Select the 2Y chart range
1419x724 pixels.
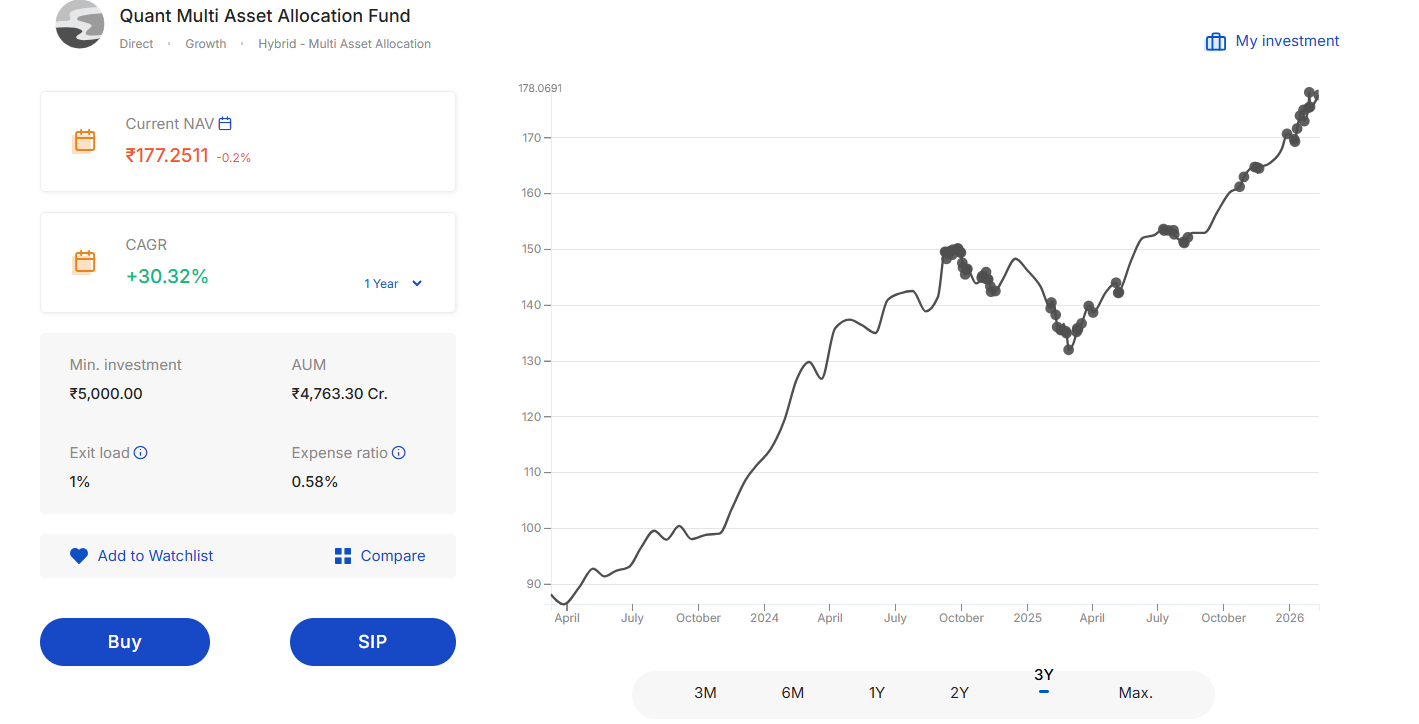(x=959, y=693)
